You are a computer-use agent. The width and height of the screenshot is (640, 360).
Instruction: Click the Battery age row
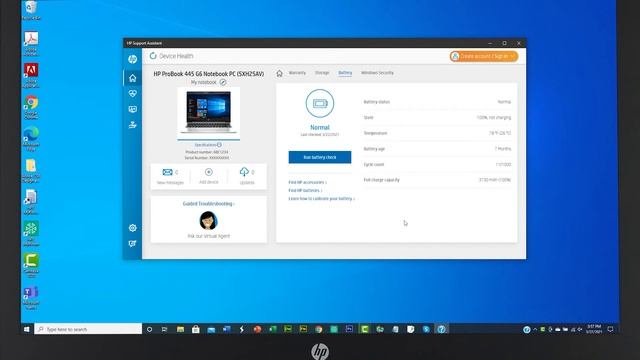coord(437,149)
